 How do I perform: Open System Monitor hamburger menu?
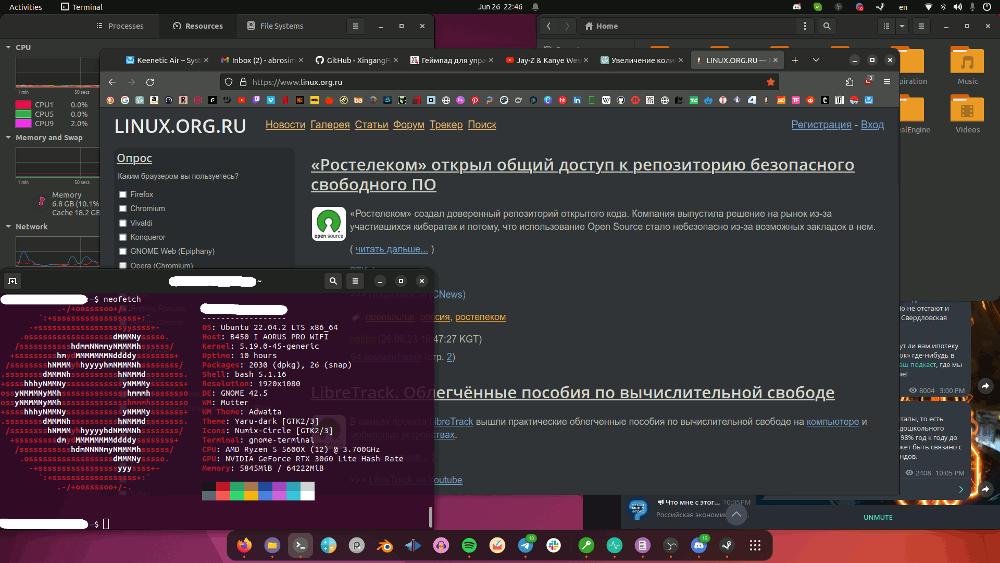click(355, 26)
